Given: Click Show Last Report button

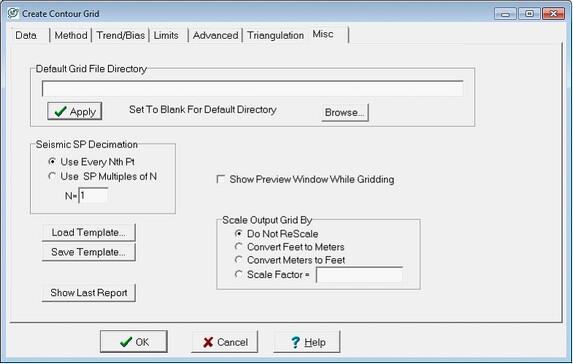Looking at the screenshot, I should click(89, 293).
